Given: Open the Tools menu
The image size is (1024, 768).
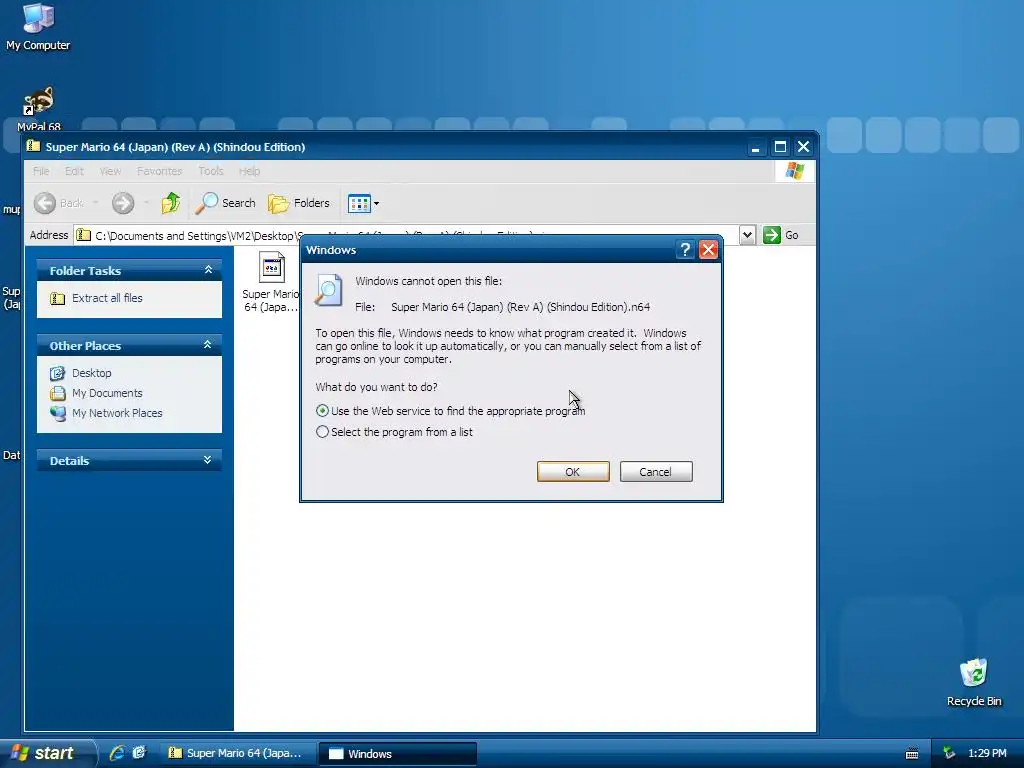Looking at the screenshot, I should (x=211, y=171).
